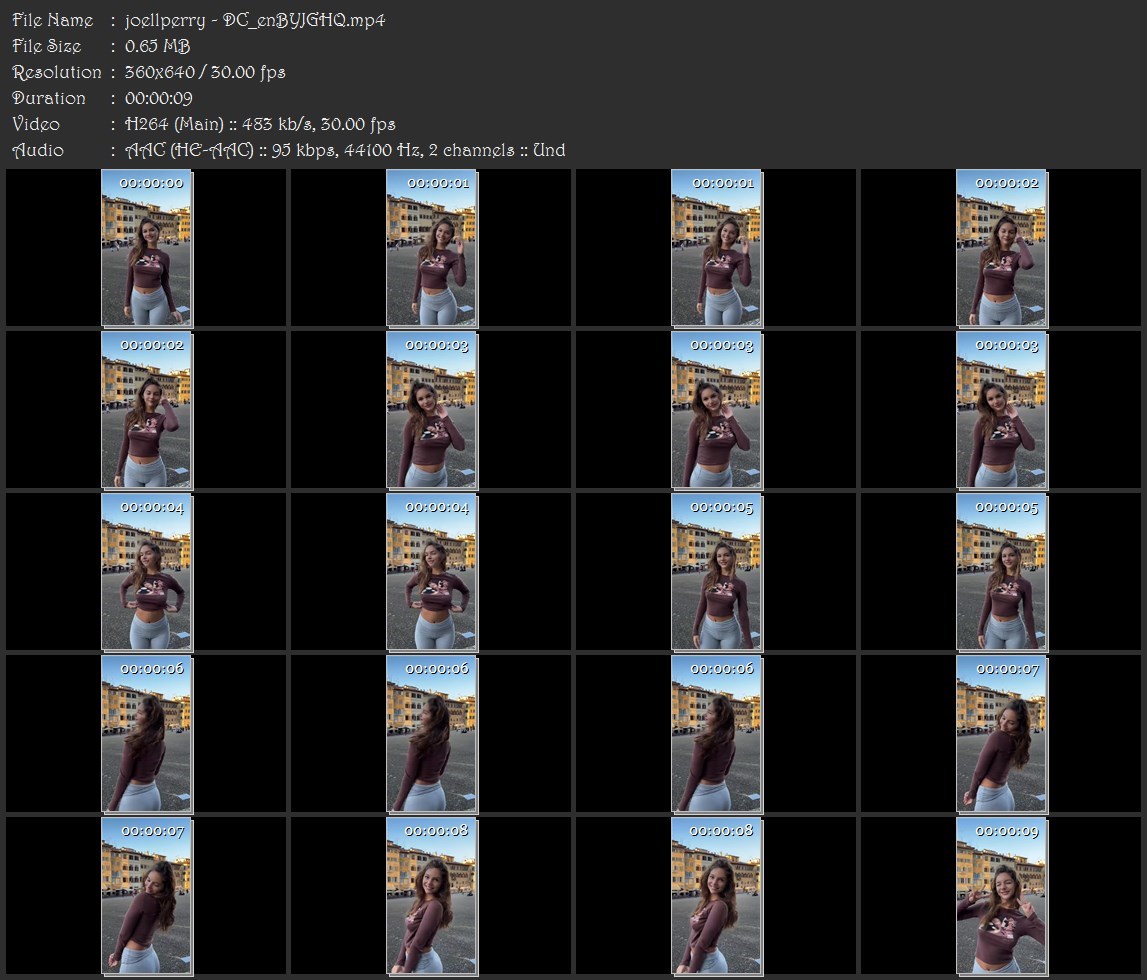Click the 'File Name' label

click(x=53, y=20)
